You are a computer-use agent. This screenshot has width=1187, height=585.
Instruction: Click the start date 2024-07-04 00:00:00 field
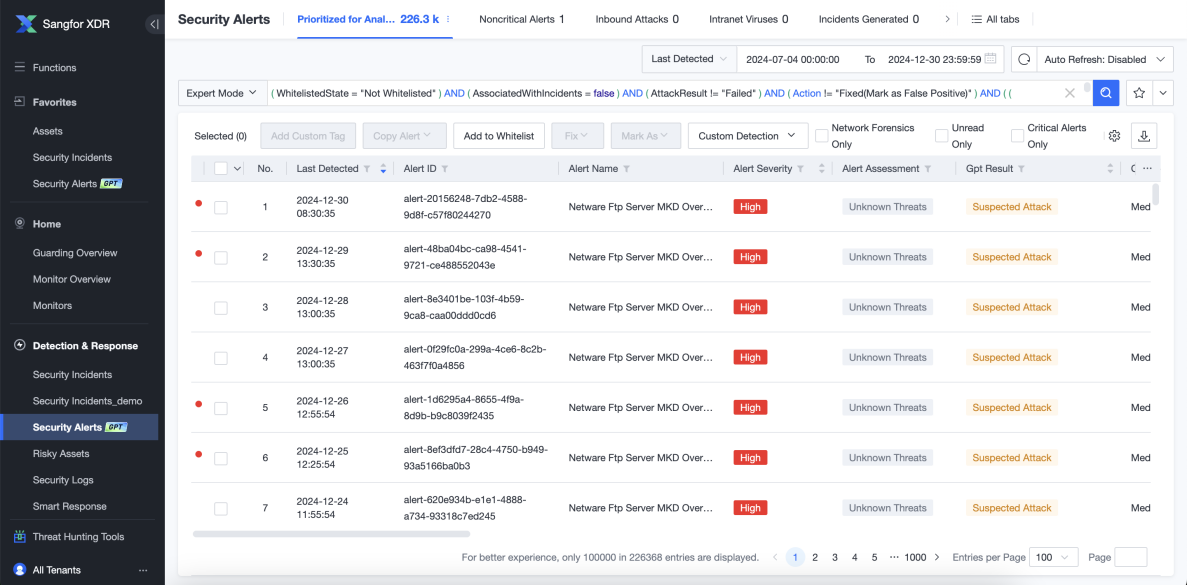coord(793,59)
